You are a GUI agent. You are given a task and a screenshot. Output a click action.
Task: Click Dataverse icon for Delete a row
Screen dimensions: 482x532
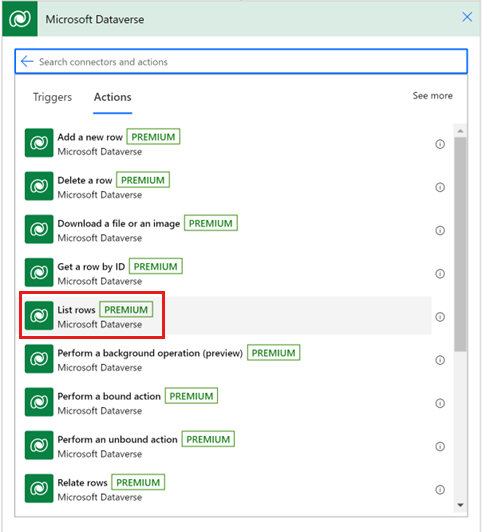pos(39,186)
